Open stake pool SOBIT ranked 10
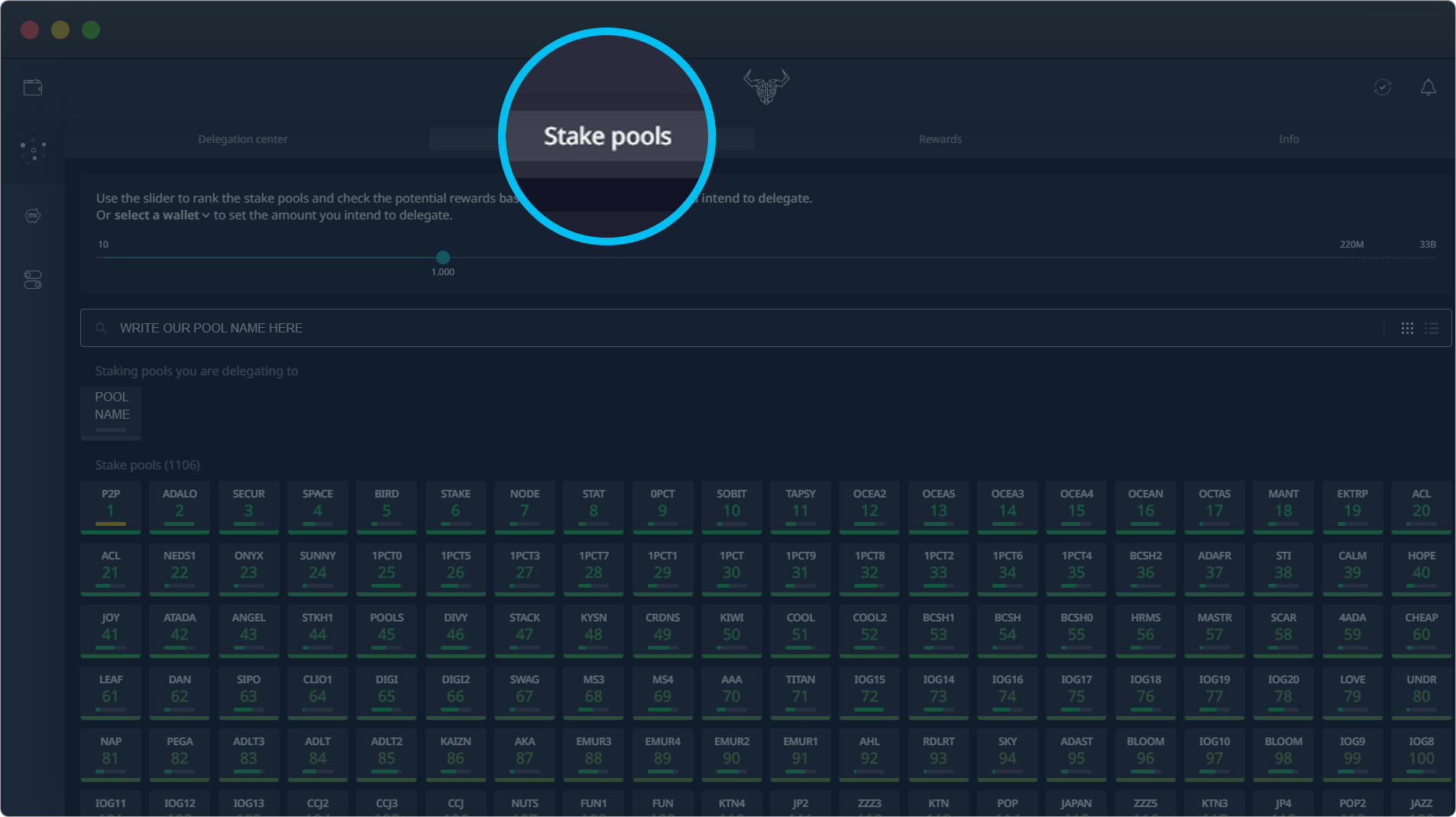This screenshot has width=1456, height=817. [732, 507]
